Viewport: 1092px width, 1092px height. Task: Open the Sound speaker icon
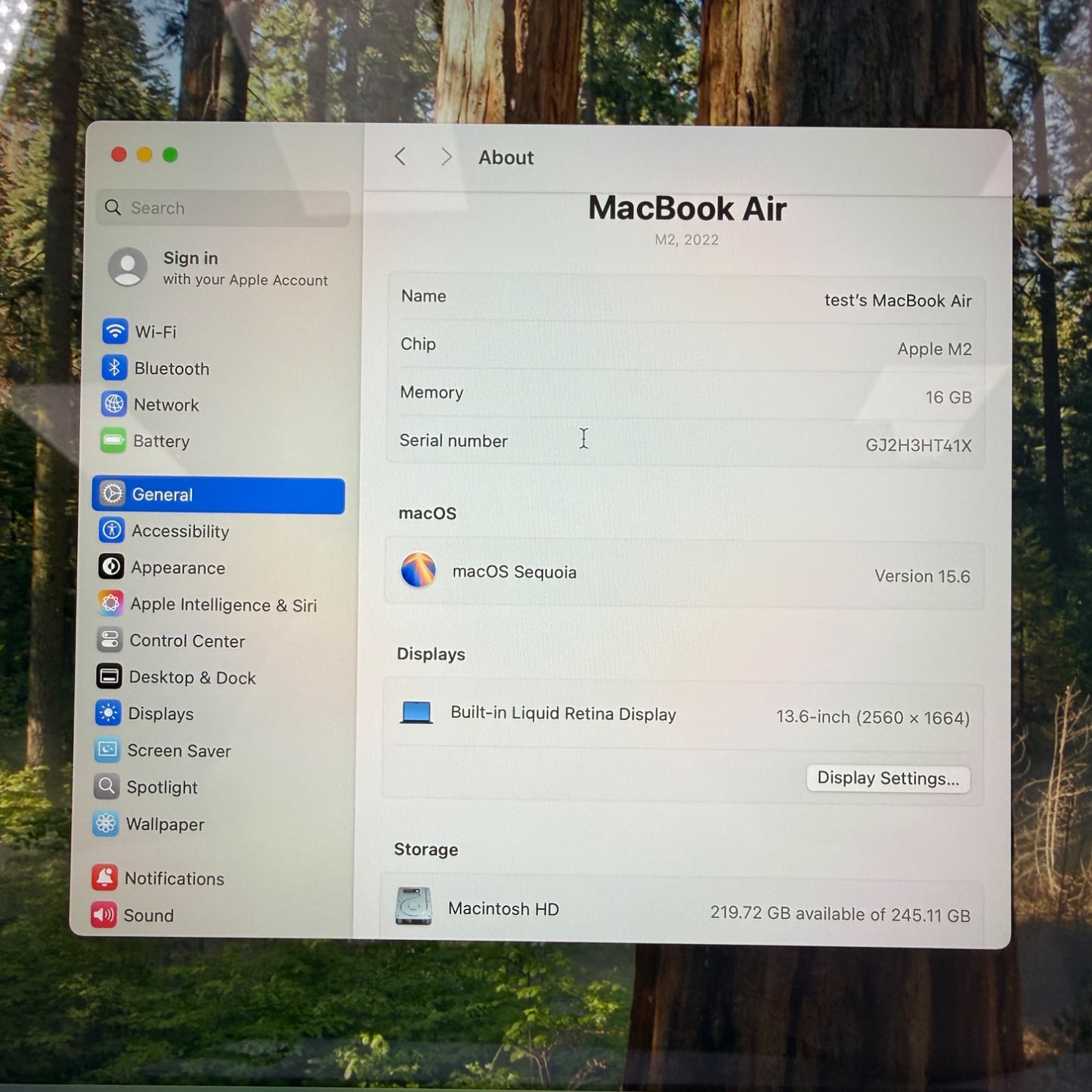coord(104,914)
